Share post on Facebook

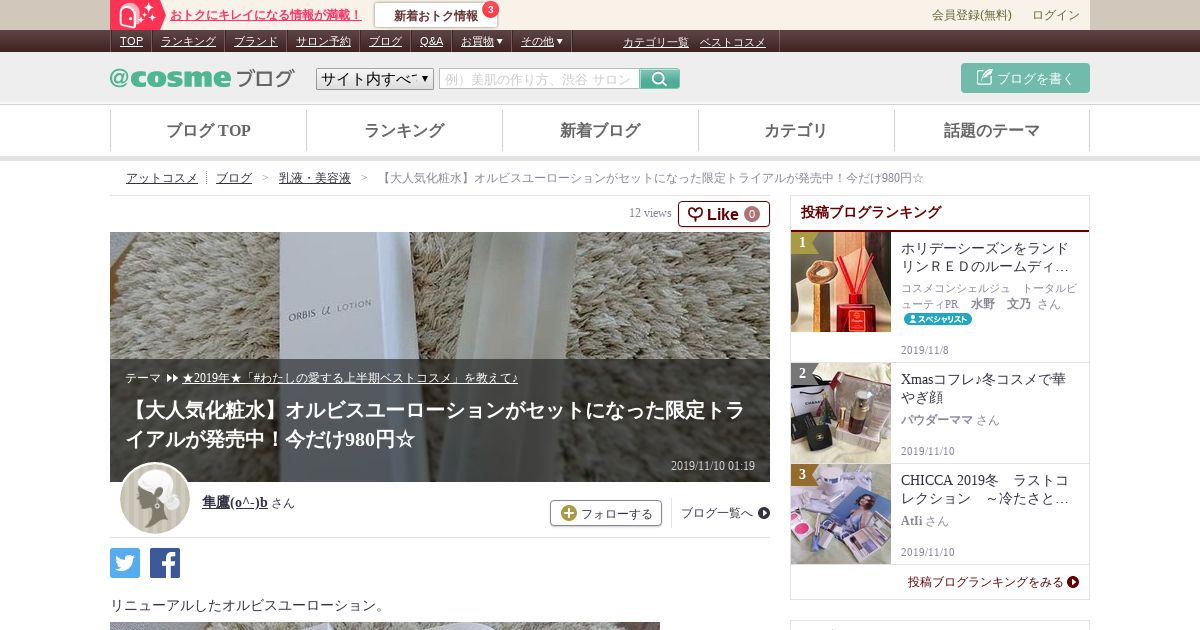pyautogui.click(x=165, y=563)
